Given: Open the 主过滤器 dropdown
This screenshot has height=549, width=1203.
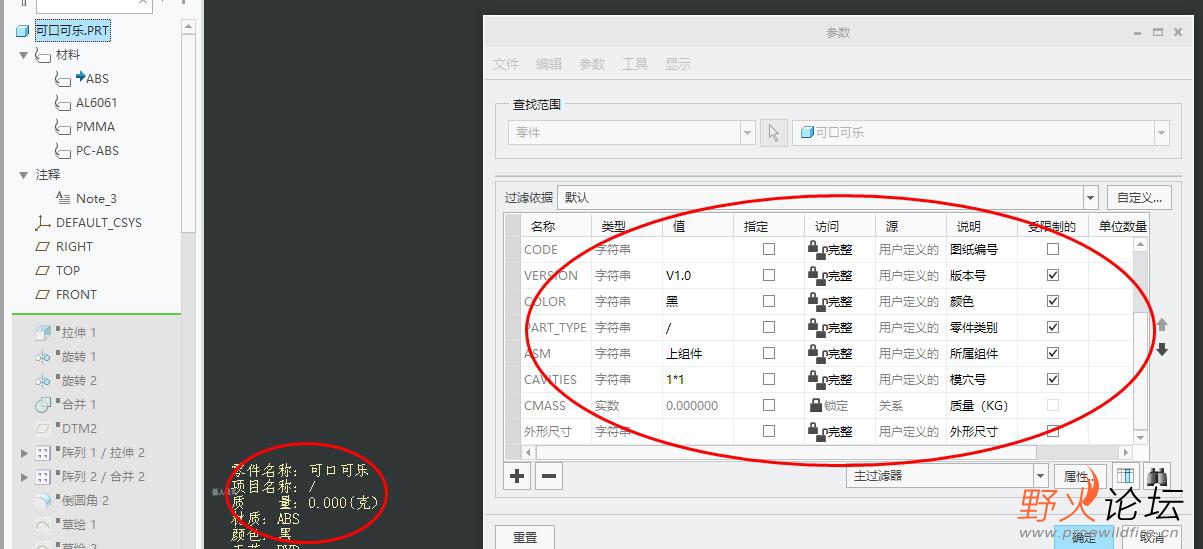Looking at the screenshot, I should pos(1040,476).
